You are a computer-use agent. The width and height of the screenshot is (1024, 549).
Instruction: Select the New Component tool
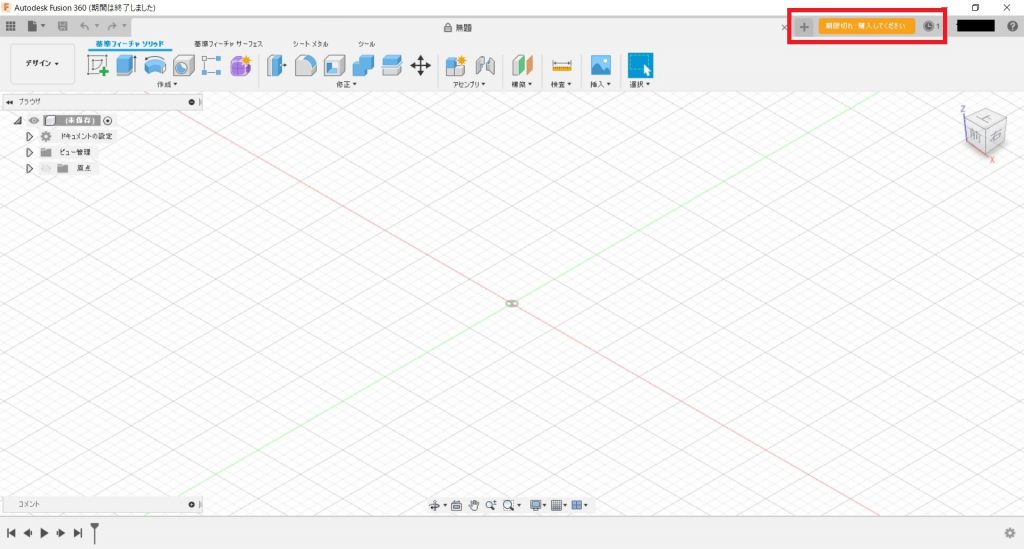click(x=456, y=65)
